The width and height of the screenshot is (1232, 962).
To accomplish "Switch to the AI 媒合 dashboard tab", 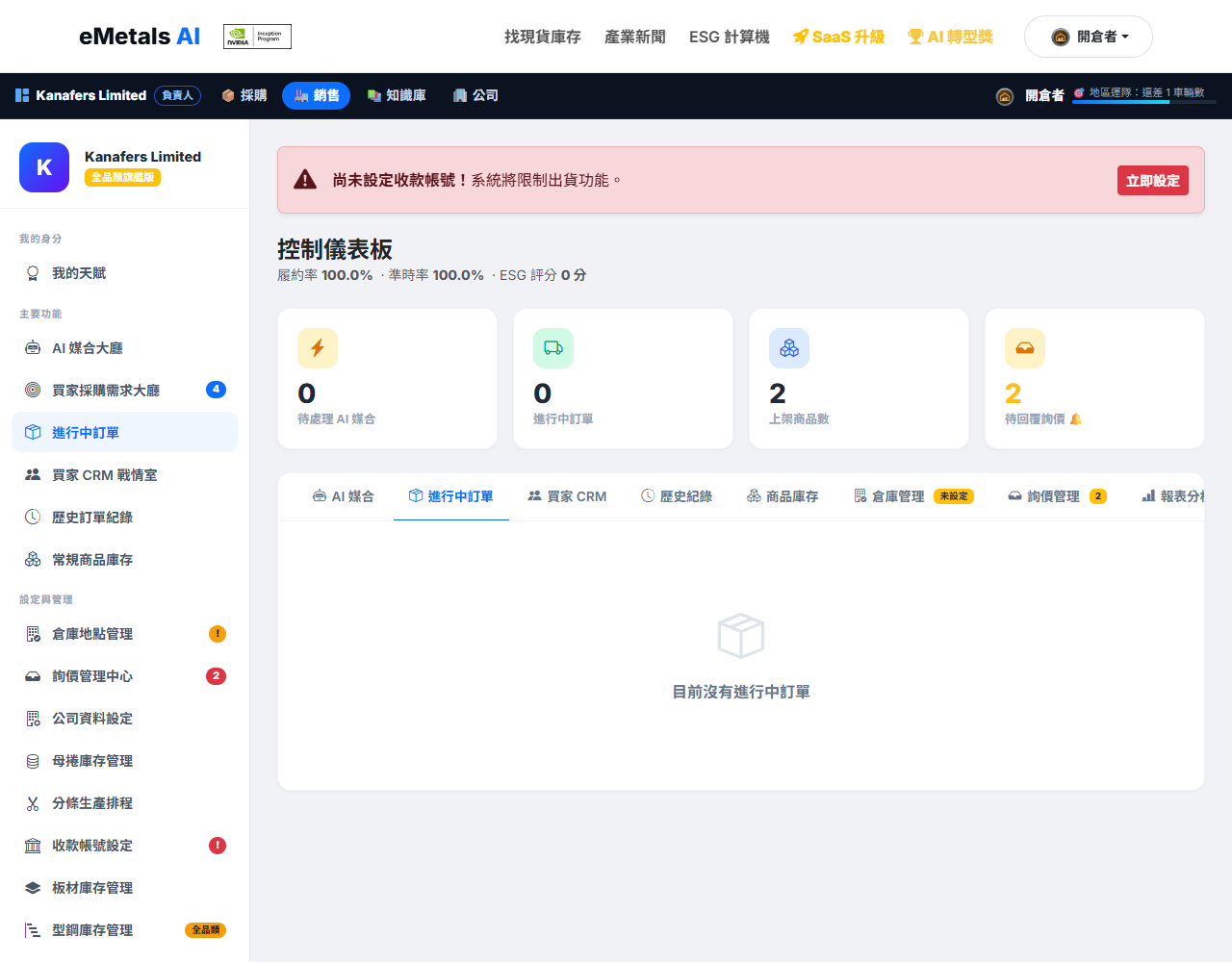I will (x=344, y=496).
